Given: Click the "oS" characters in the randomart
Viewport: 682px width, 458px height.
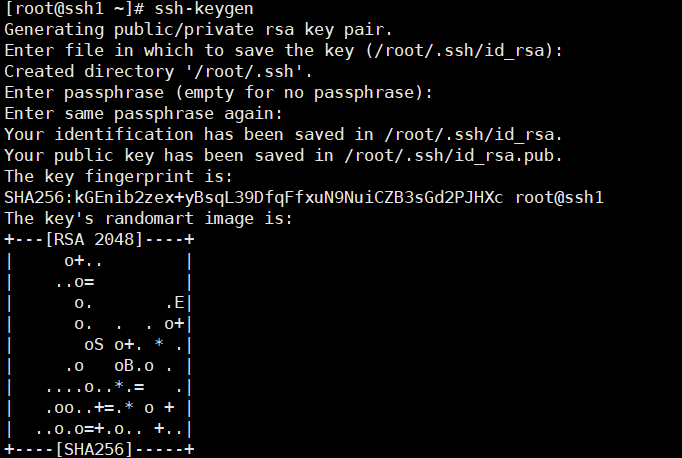Looking at the screenshot, I should pyautogui.click(x=93, y=344).
